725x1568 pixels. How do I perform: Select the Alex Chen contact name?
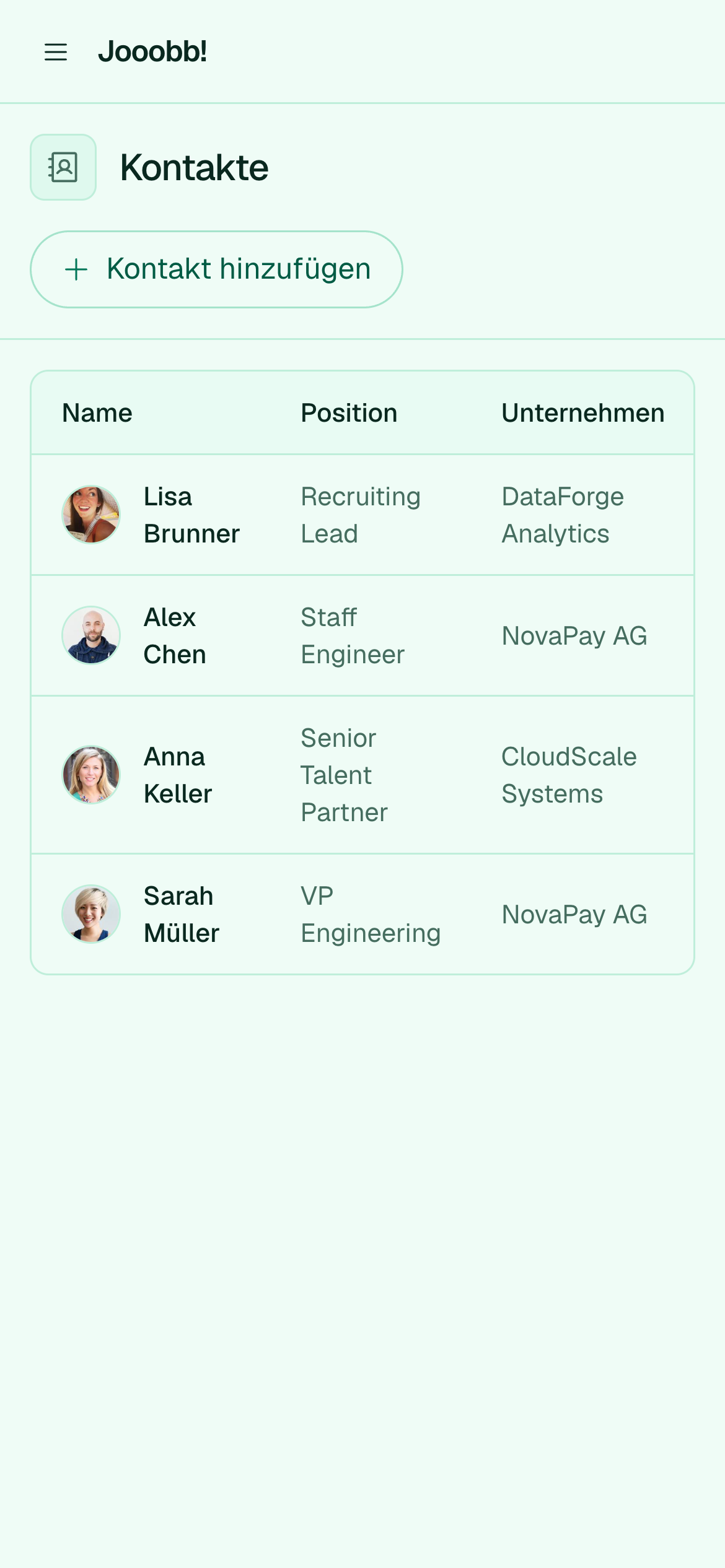coord(175,636)
